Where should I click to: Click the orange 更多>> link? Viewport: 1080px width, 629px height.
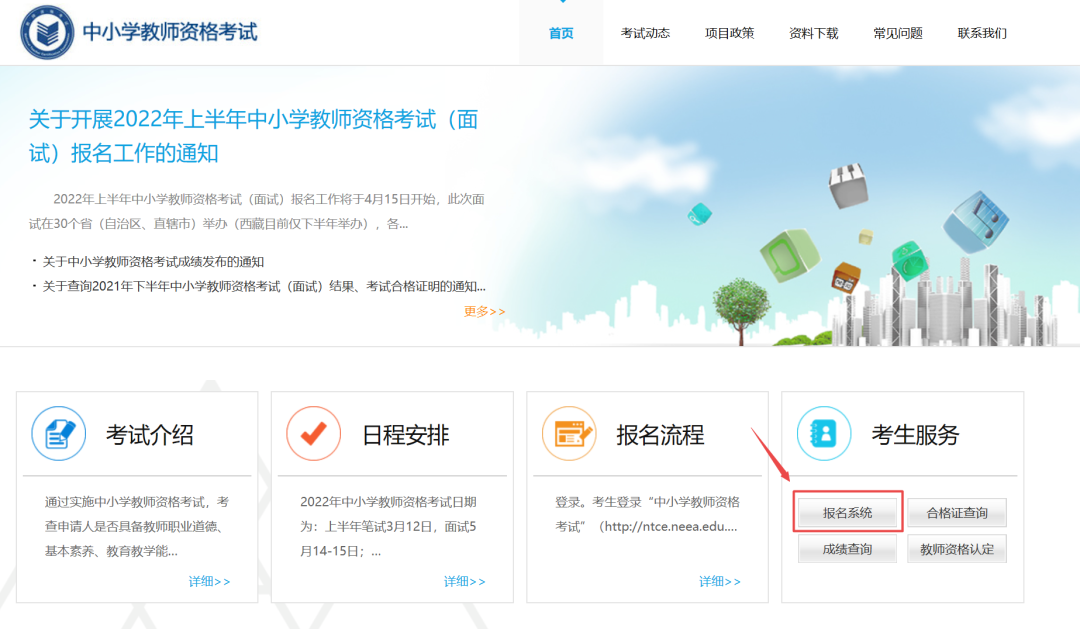(485, 311)
